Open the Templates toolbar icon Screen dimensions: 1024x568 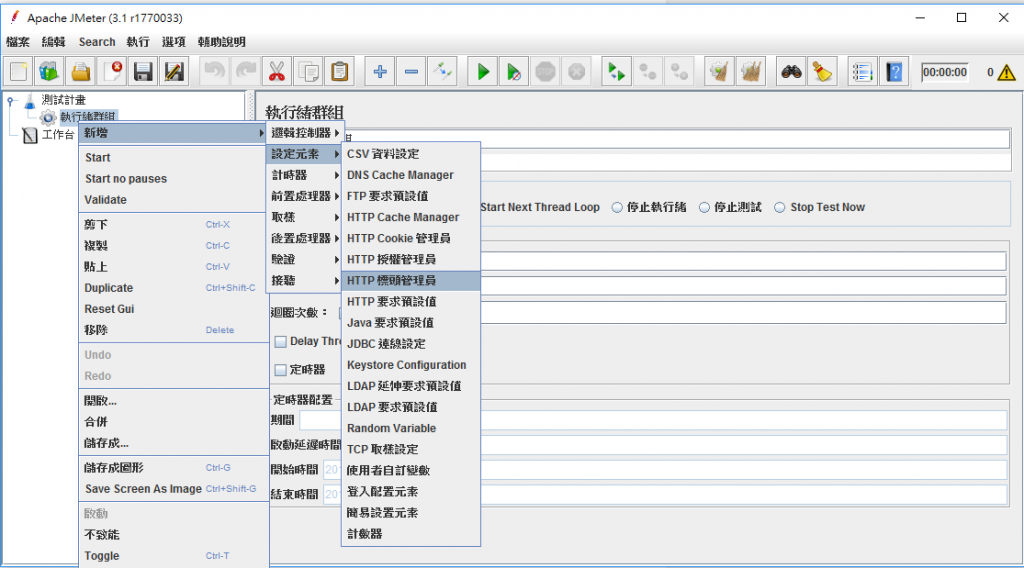[49, 72]
